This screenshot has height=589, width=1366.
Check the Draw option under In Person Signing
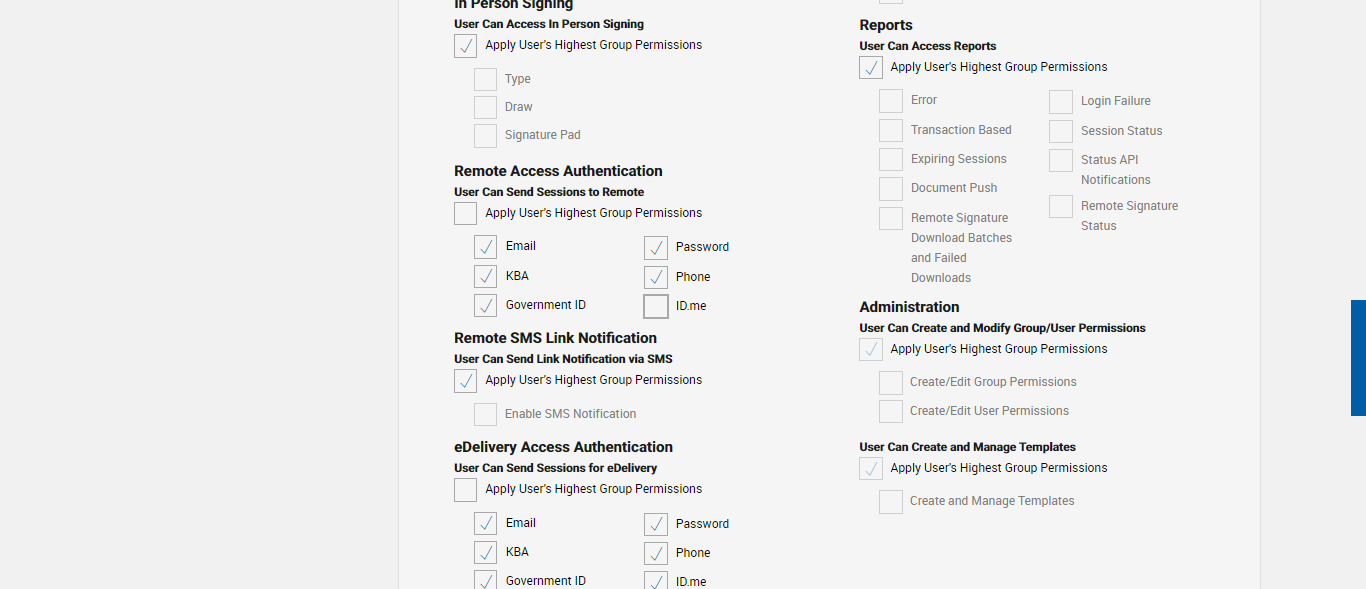(x=485, y=108)
